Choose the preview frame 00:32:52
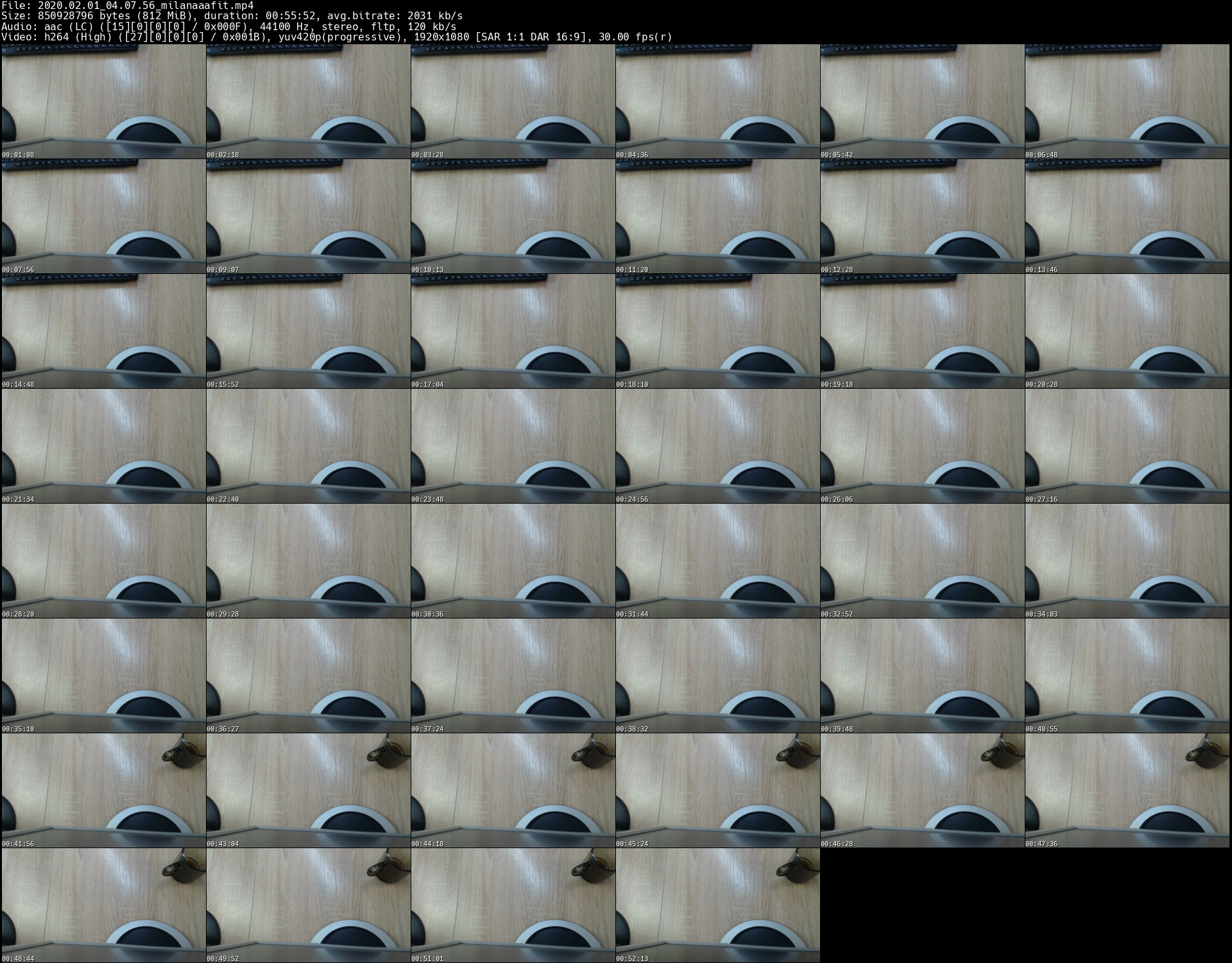Image resolution: width=1232 pixels, height=963 pixels. point(922,561)
